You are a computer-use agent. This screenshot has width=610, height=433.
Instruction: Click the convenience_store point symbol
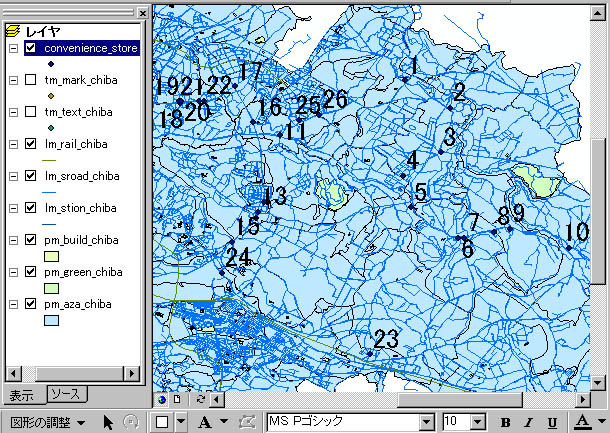click(51, 64)
